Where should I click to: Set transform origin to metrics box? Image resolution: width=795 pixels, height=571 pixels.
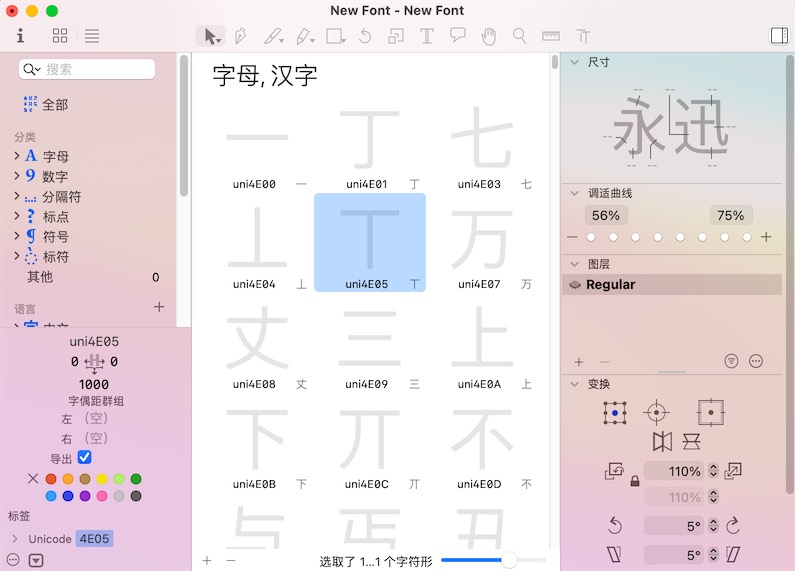coord(711,412)
